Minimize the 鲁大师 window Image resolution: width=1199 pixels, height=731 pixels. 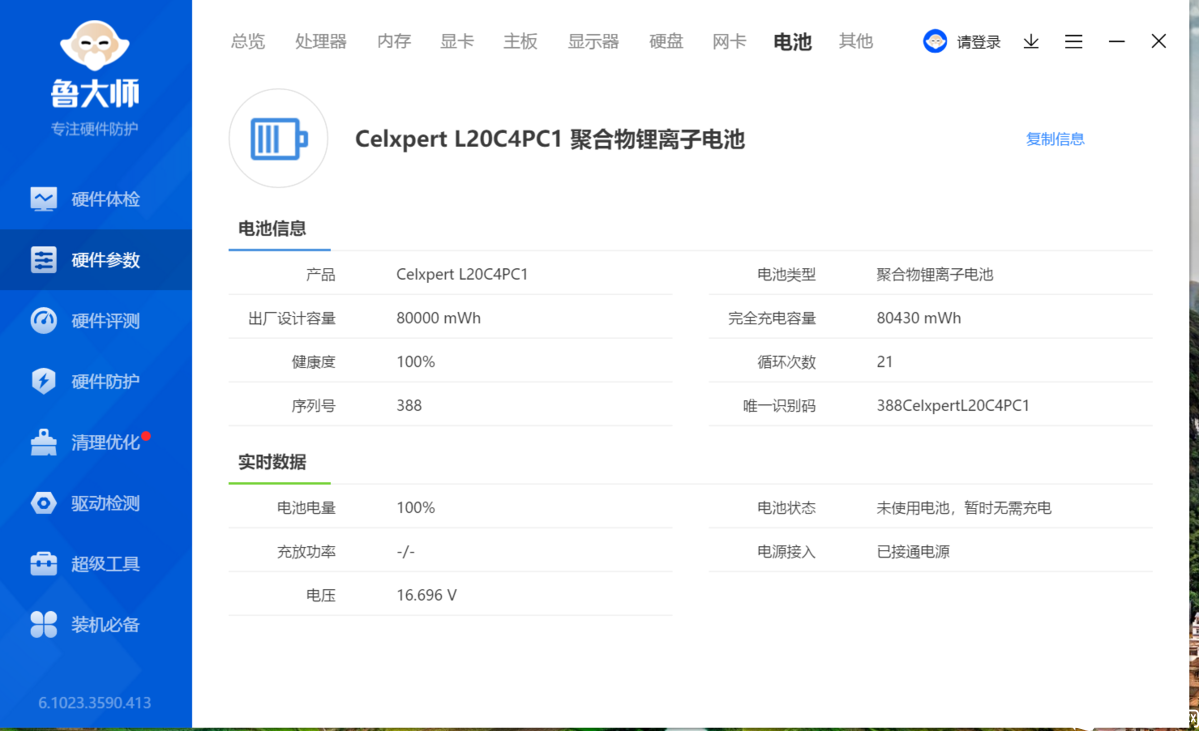click(1116, 41)
